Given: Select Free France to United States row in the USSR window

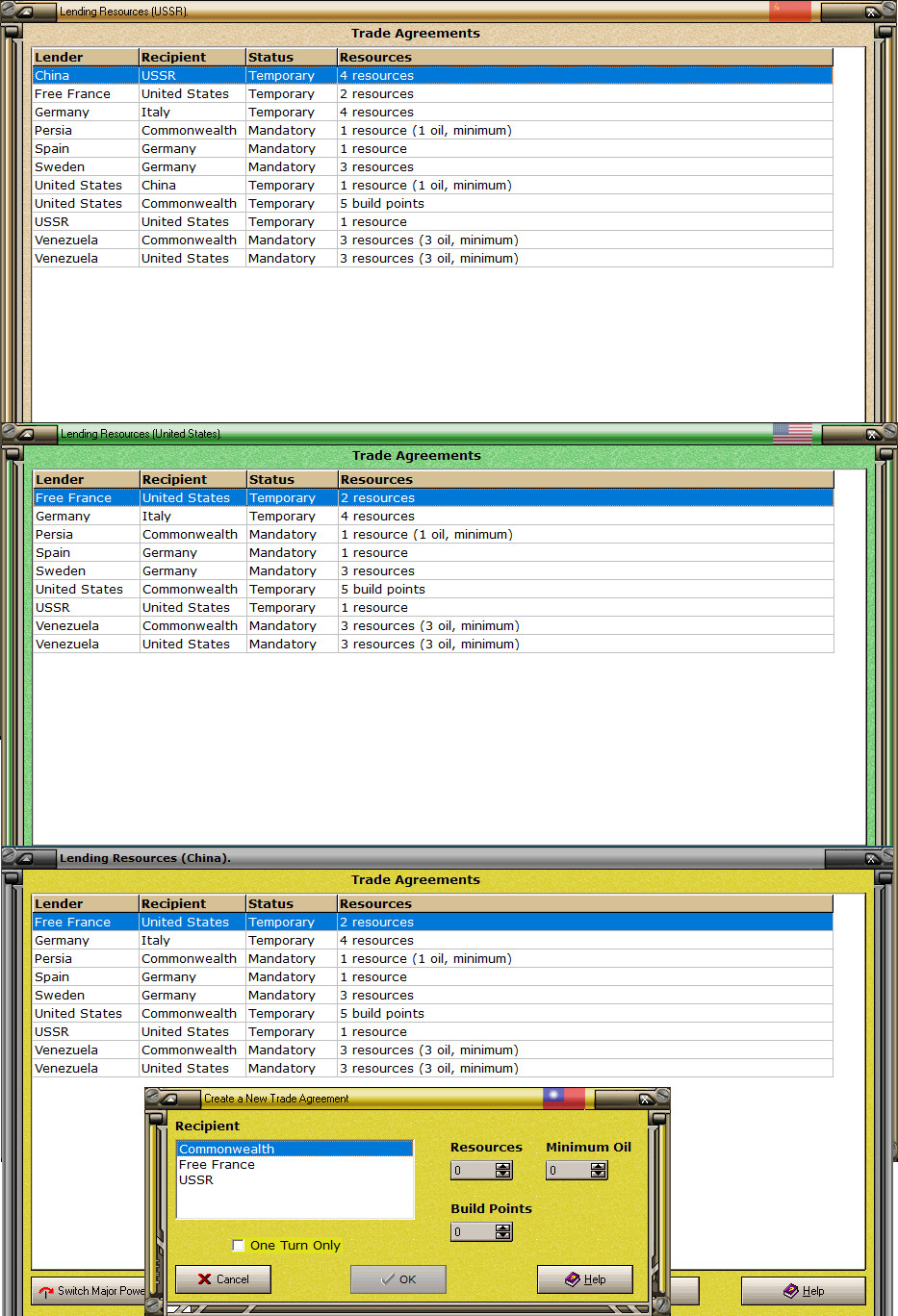Looking at the screenshot, I should (x=432, y=93).
